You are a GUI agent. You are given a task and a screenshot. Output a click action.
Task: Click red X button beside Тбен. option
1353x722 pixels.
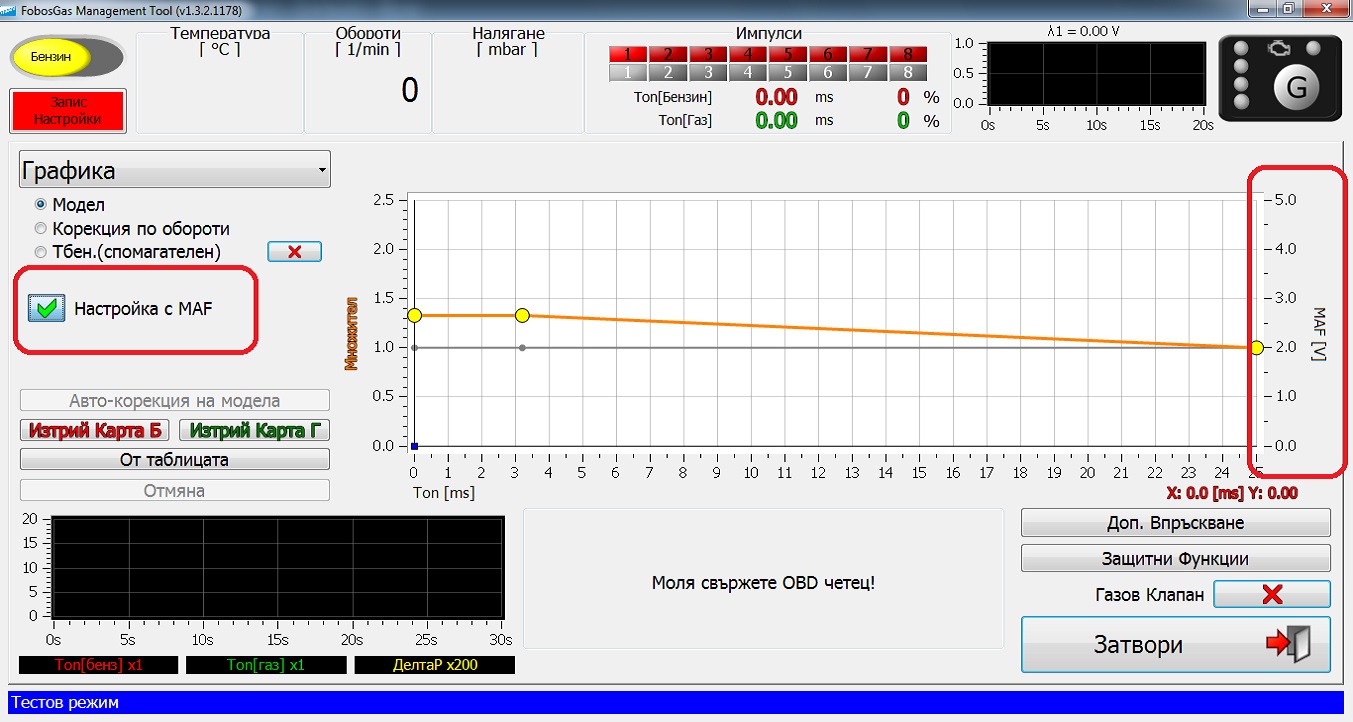click(x=294, y=252)
